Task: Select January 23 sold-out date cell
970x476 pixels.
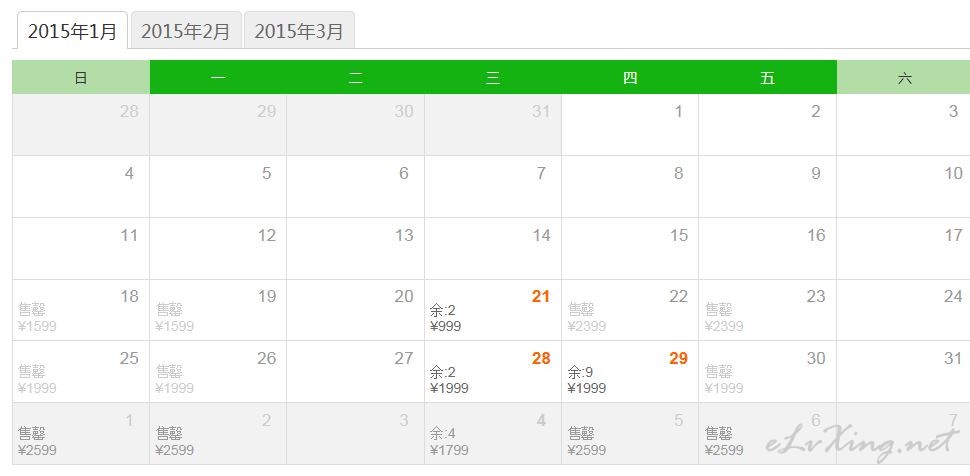Action: tap(768, 310)
